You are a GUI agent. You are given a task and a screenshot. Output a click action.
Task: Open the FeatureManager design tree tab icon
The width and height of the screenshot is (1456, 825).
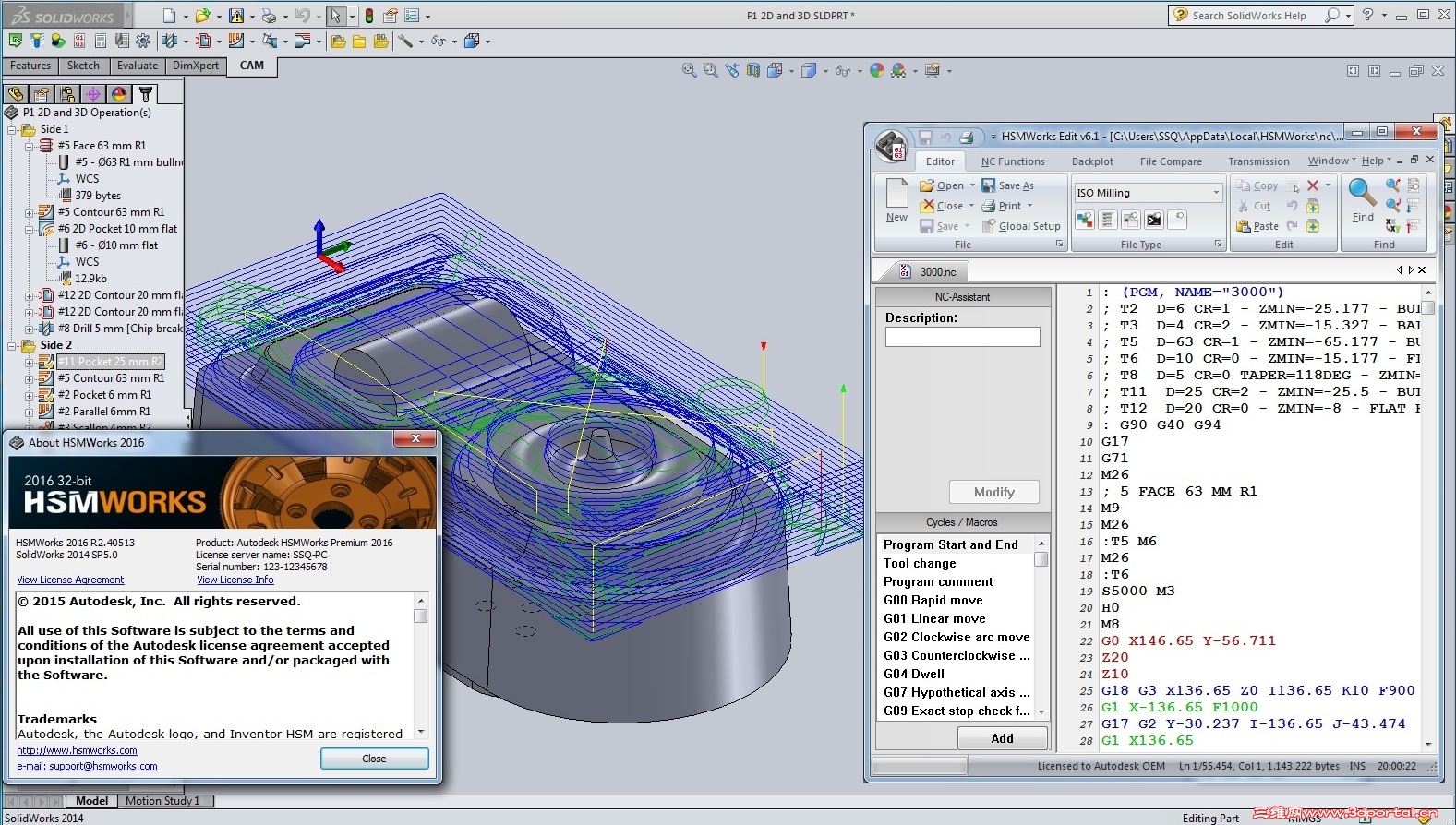(16, 94)
